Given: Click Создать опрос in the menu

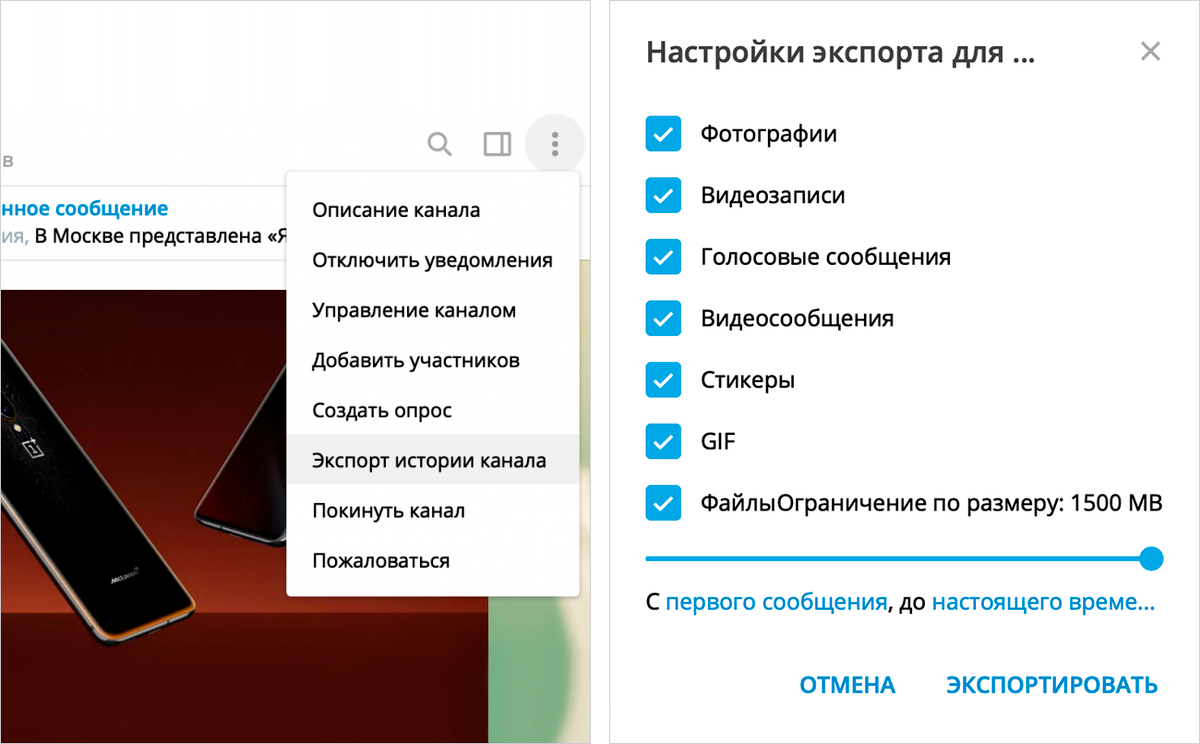Looking at the screenshot, I should (382, 410).
